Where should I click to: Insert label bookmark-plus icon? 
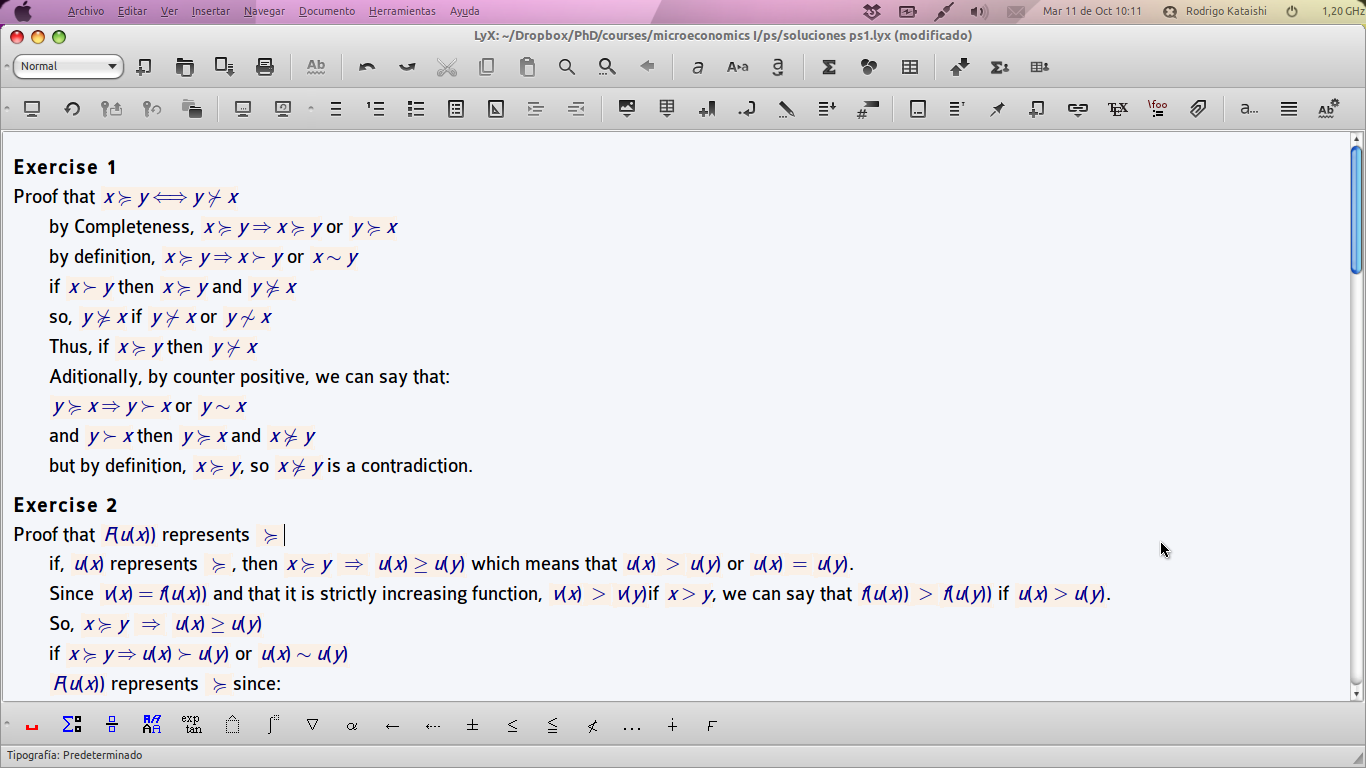(x=707, y=109)
